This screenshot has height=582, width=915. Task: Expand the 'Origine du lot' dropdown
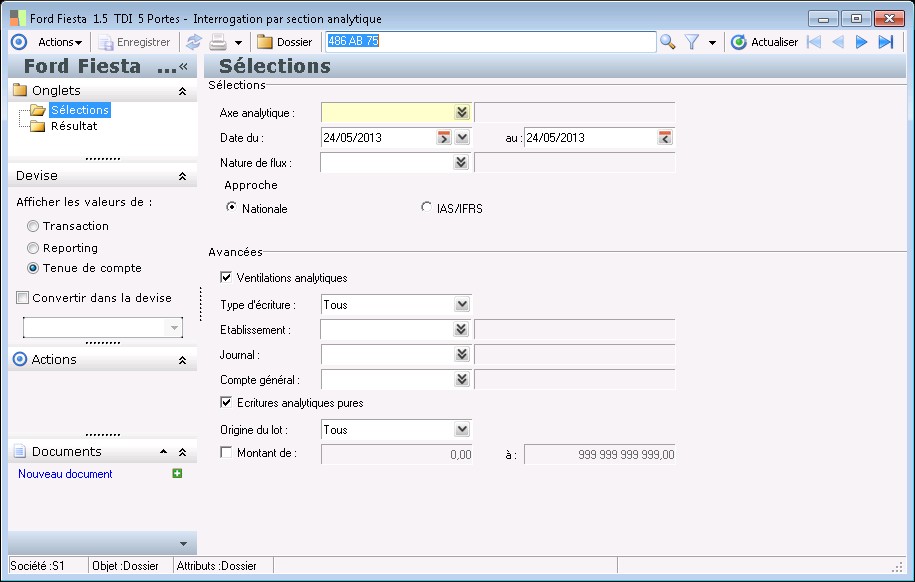pyautogui.click(x=461, y=430)
